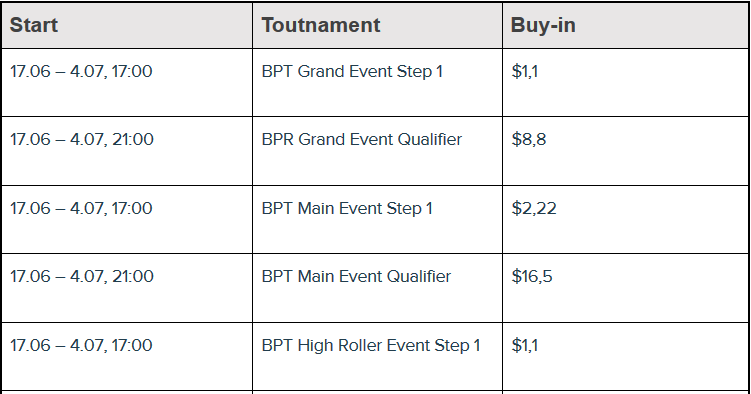The height and width of the screenshot is (394, 751).
Task: Click the word Qualifier in BPR row
Action: [x=430, y=139]
